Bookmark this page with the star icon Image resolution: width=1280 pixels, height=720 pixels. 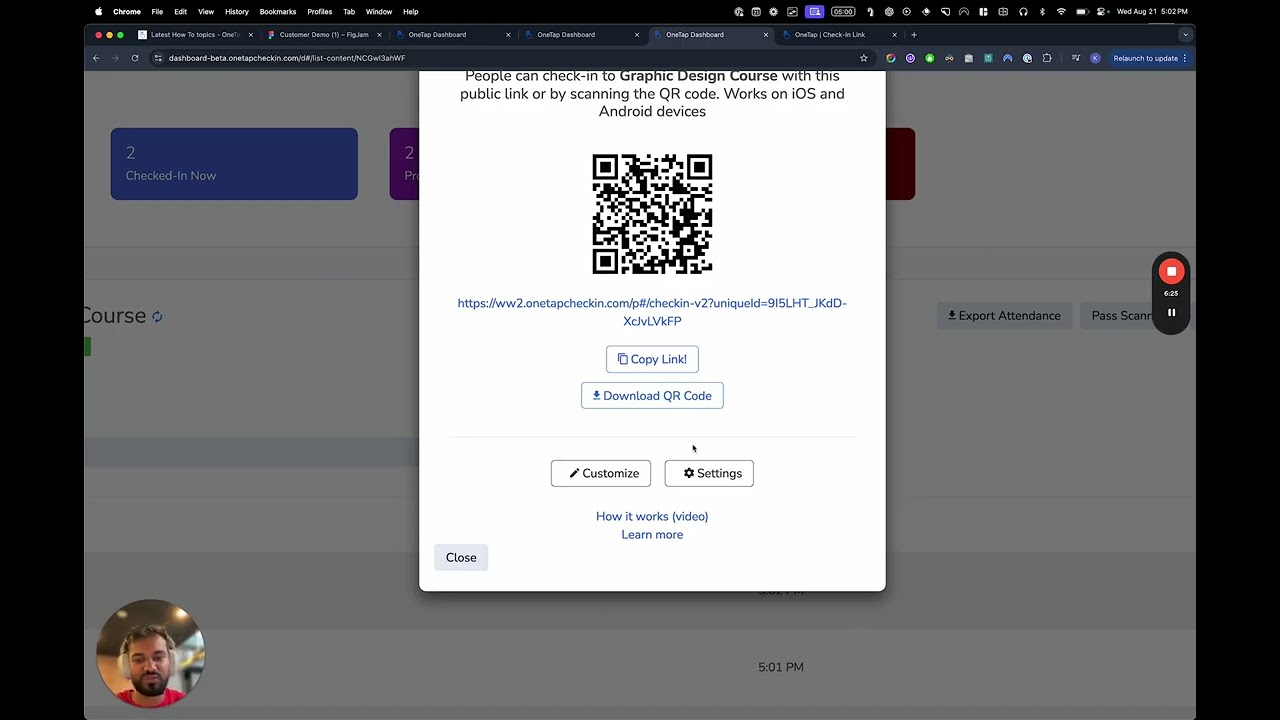pyautogui.click(x=864, y=58)
